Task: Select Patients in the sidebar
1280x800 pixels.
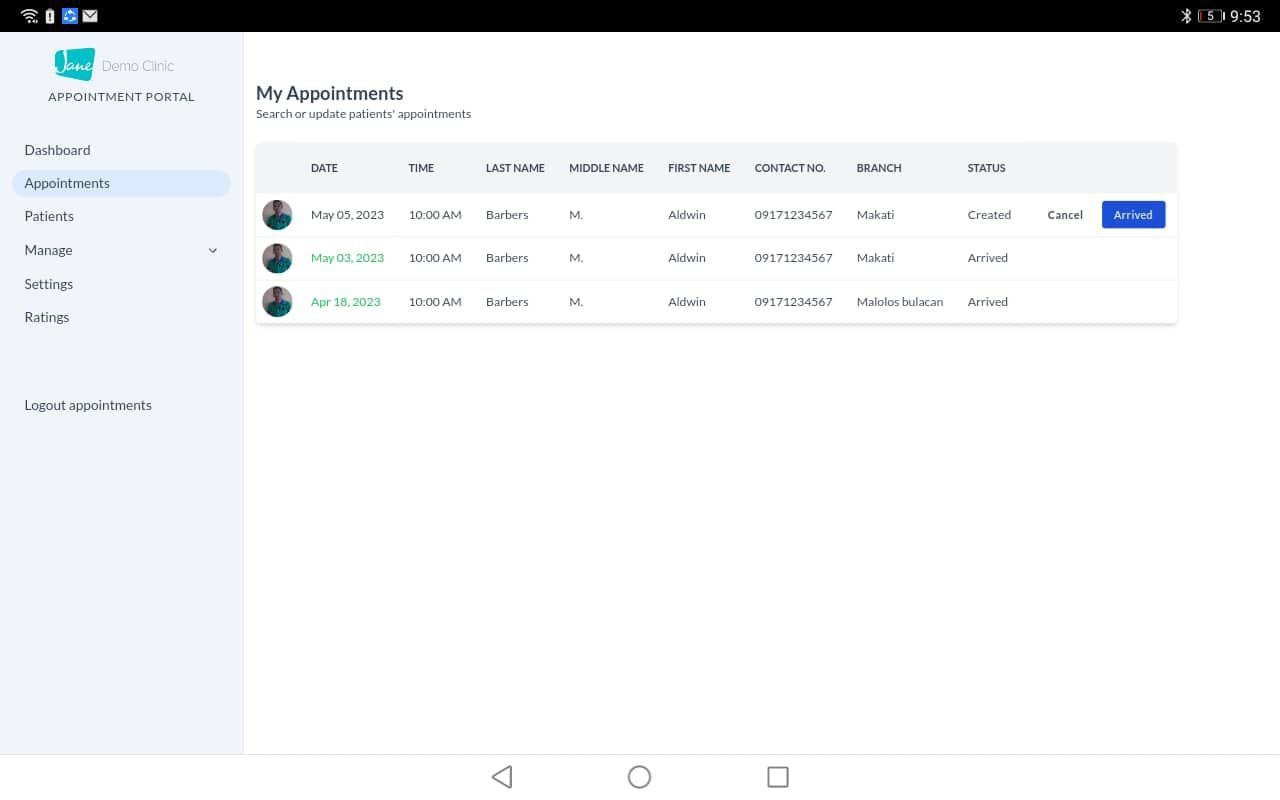Action: coord(49,216)
